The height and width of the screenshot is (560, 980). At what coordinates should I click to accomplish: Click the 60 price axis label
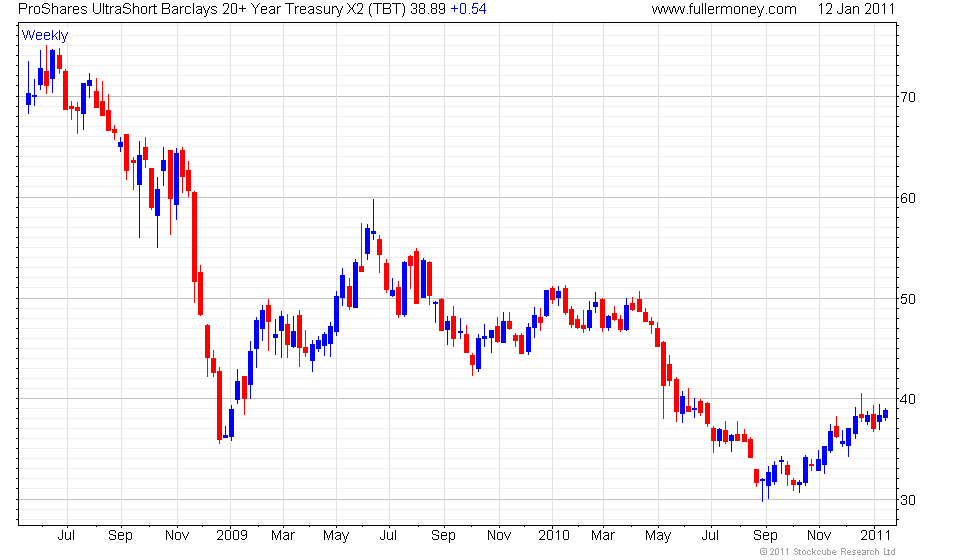point(908,198)
